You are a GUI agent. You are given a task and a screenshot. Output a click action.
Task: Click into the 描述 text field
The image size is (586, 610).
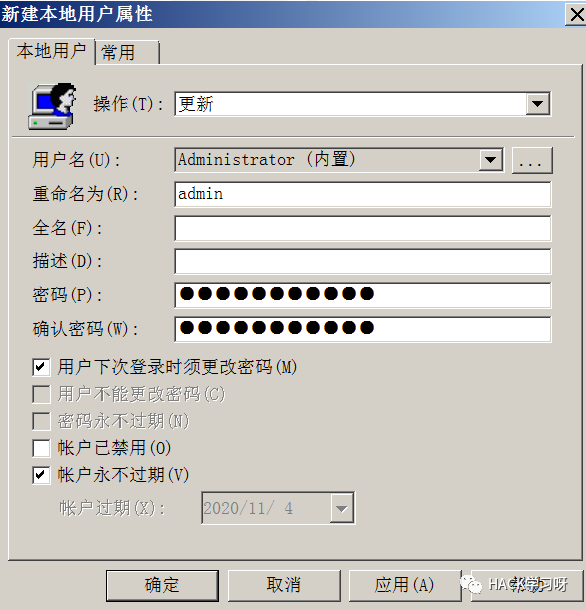pyautogui.click(x=363, y=261)
